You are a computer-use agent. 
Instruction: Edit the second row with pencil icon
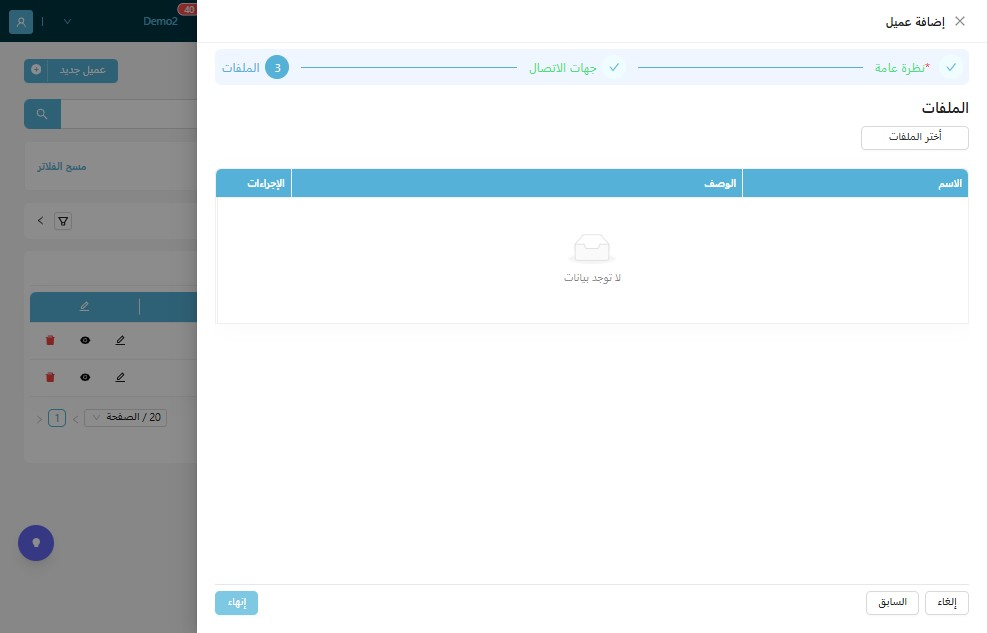pos(120,378)
